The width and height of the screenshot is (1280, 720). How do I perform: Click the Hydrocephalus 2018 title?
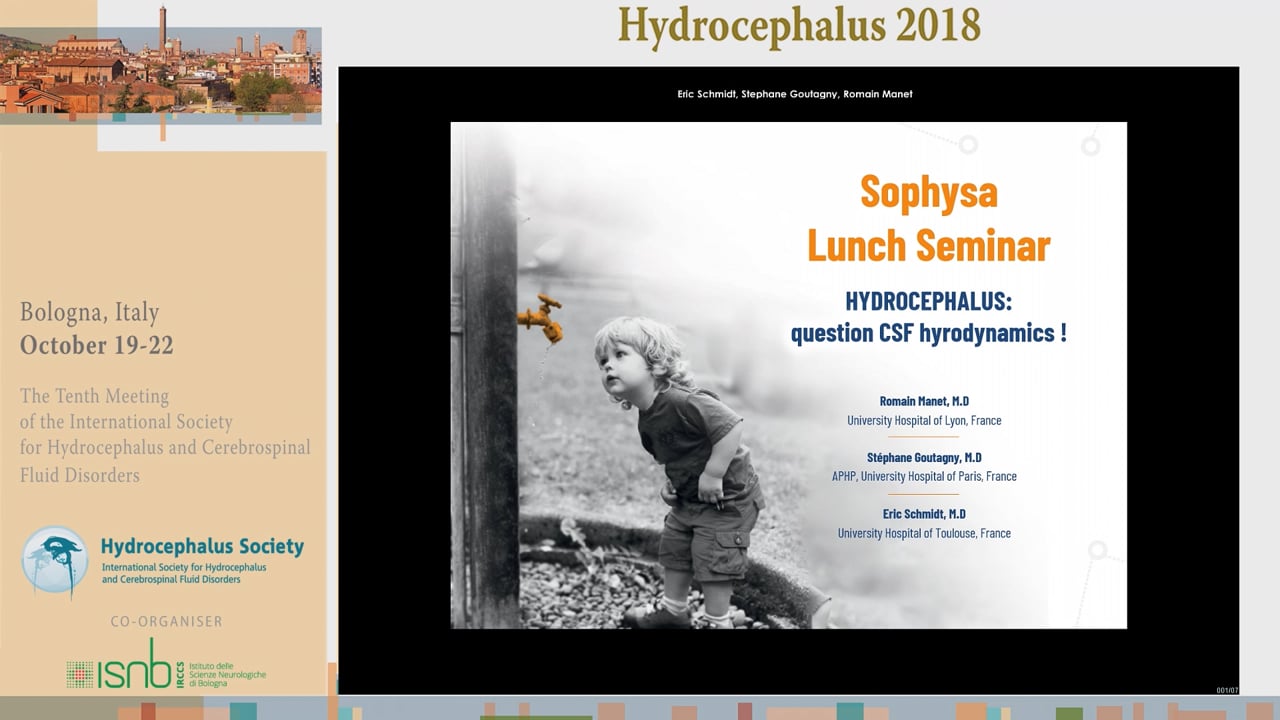[x=799, y=26]
